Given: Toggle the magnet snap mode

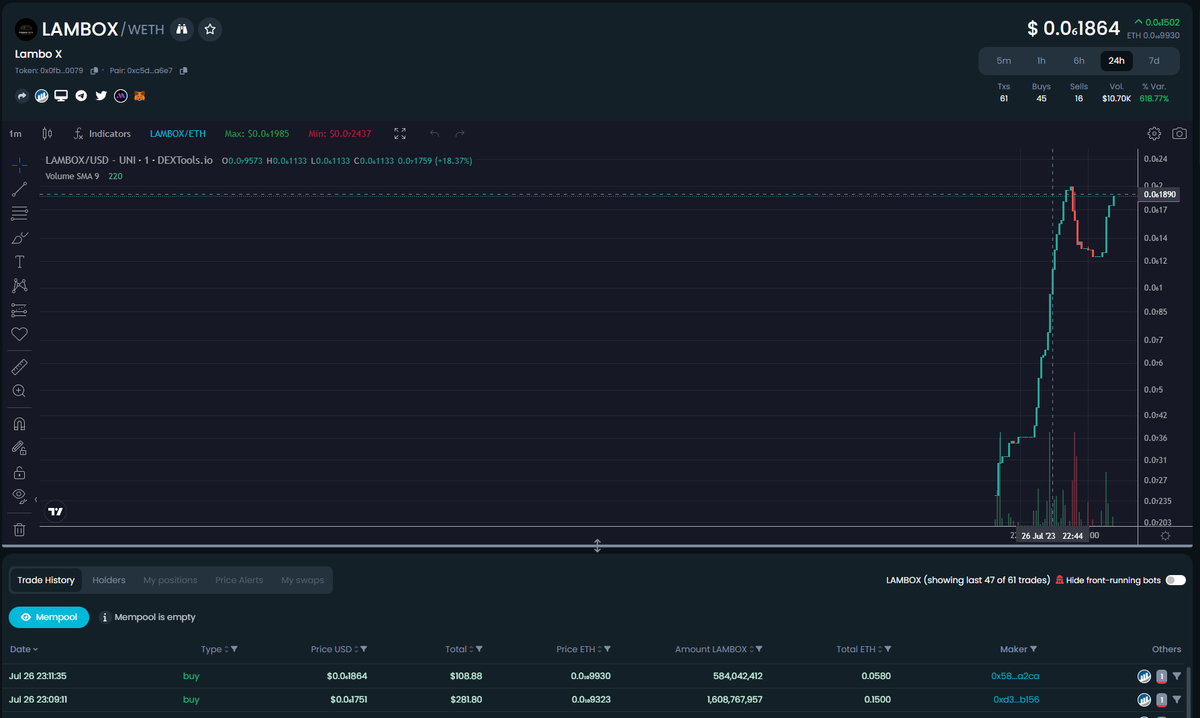Looking at the screenshot, I should coord(19,424).
